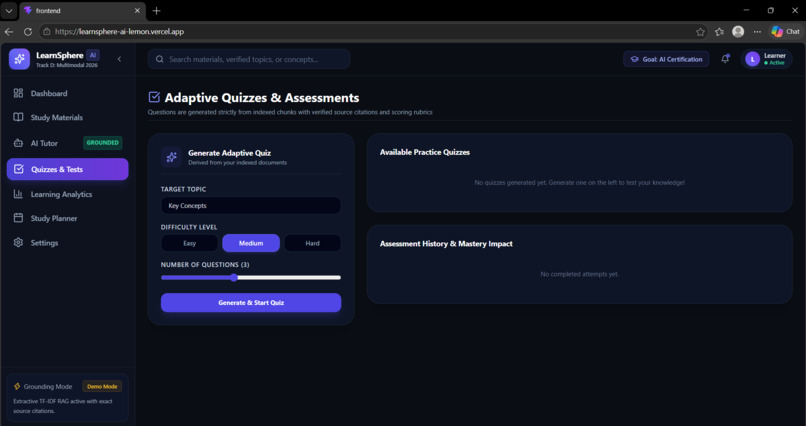
Task: Select Hard difficulty level
Action: click(x=313, y=243)
